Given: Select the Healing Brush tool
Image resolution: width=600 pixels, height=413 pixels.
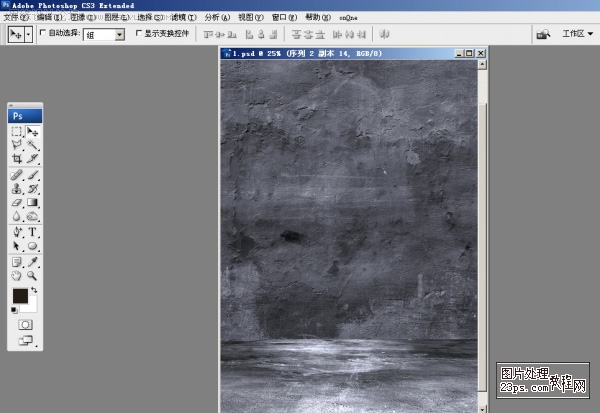Looking at the screenshot, I should click(16, 175).
